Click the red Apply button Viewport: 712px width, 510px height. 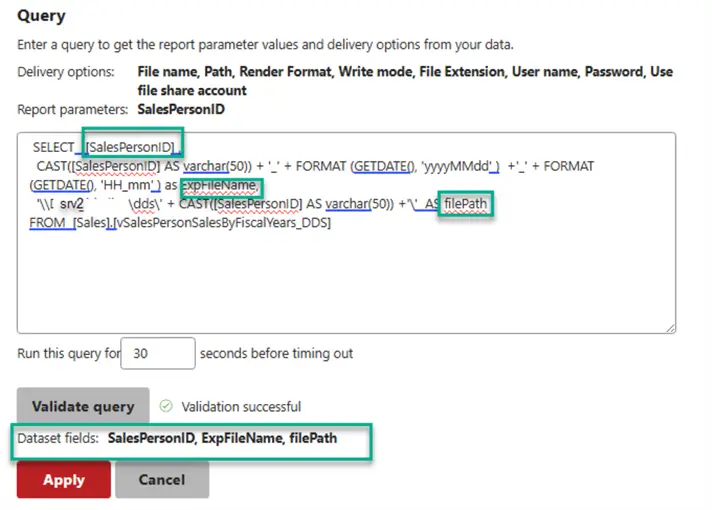[x=63, y=480]
